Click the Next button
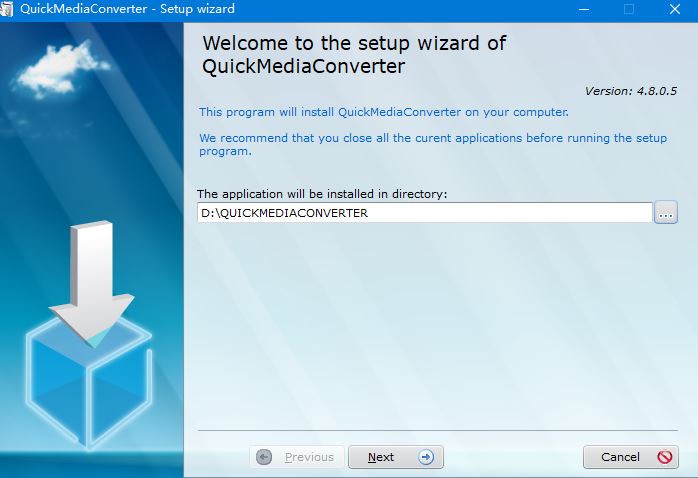 pyautogui.click(x=396, y=457)
